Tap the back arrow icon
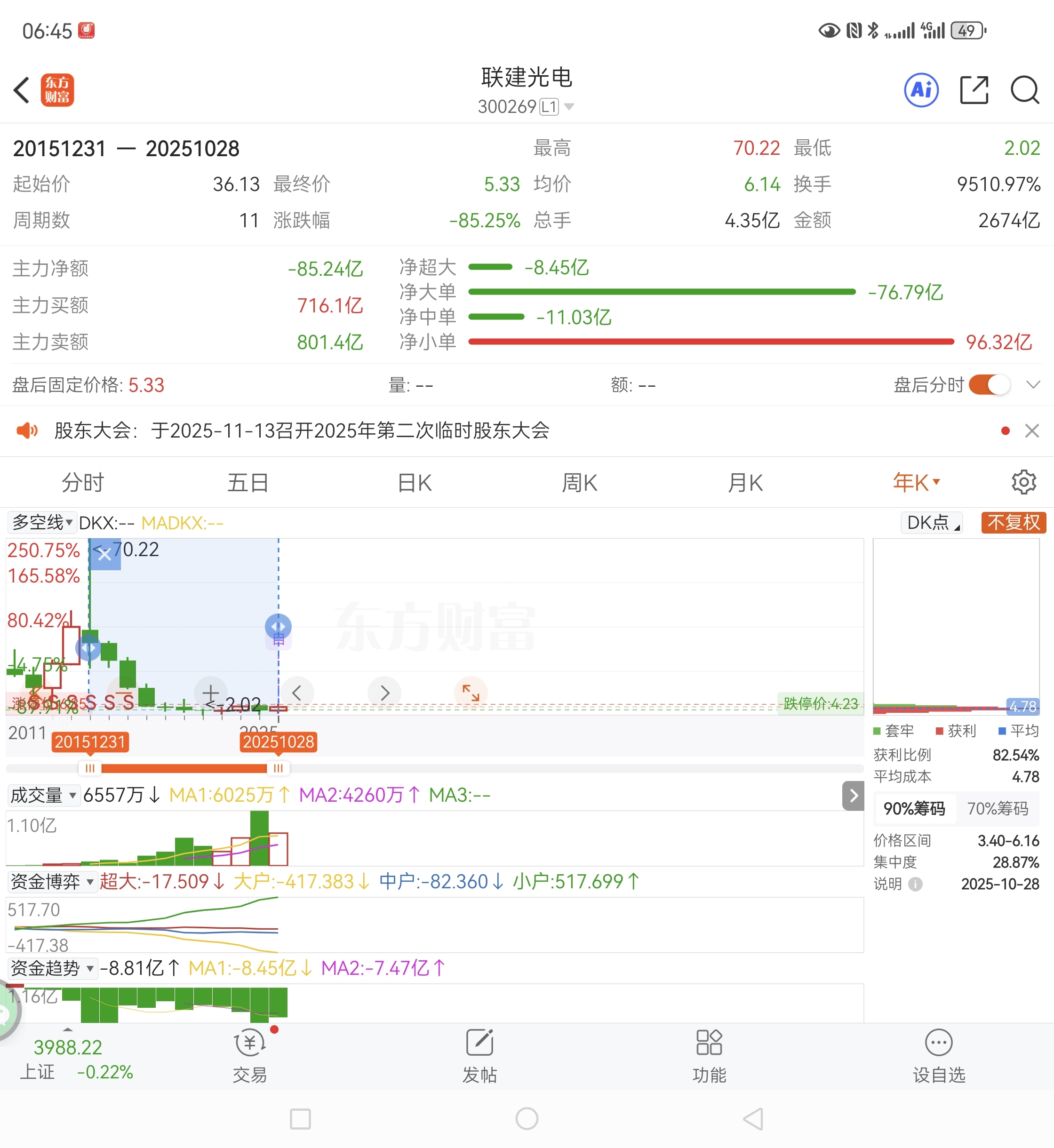 pyautogui.click(x=22, y=90)
